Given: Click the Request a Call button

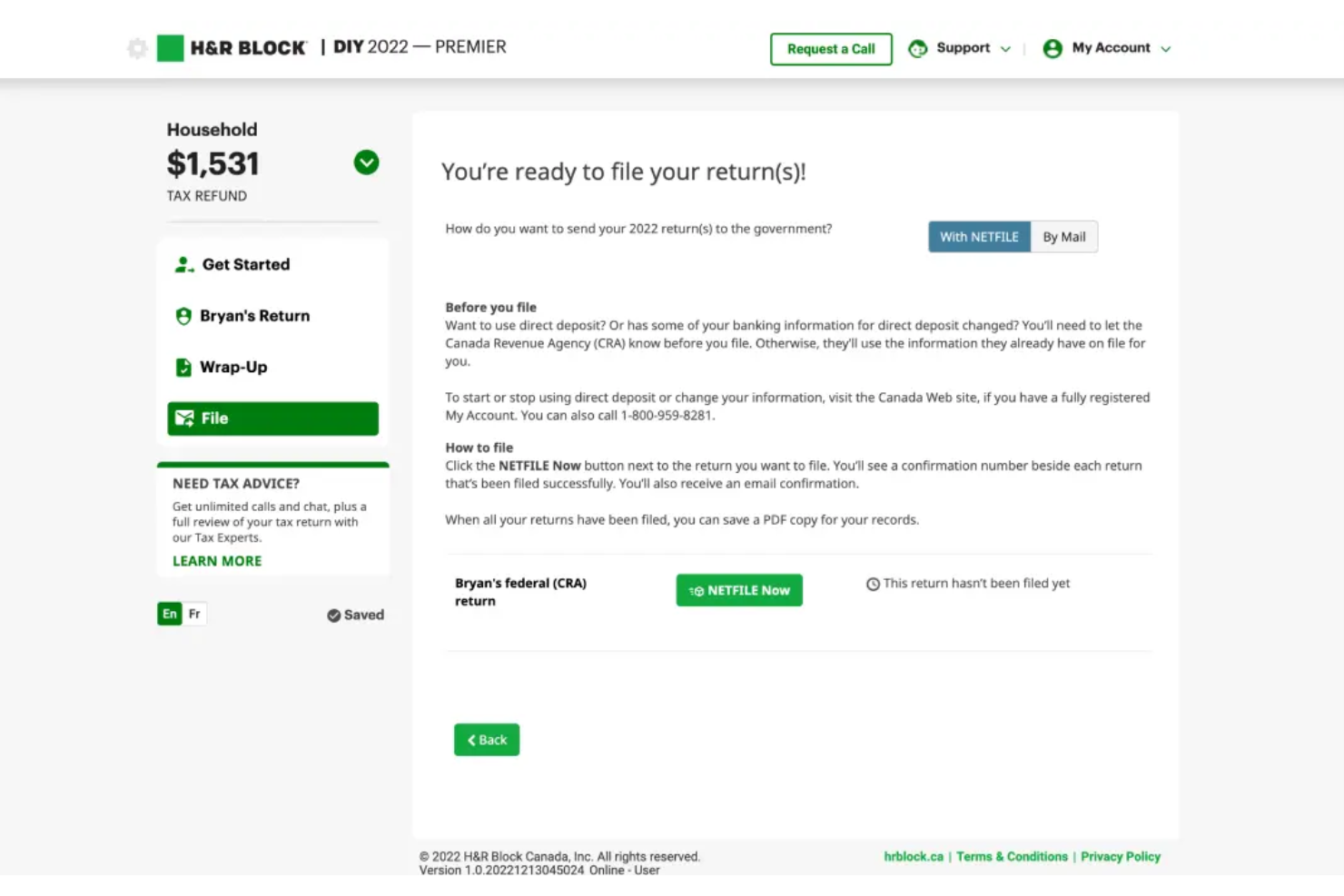Looking at the screenshot, I should click(830, 49).
